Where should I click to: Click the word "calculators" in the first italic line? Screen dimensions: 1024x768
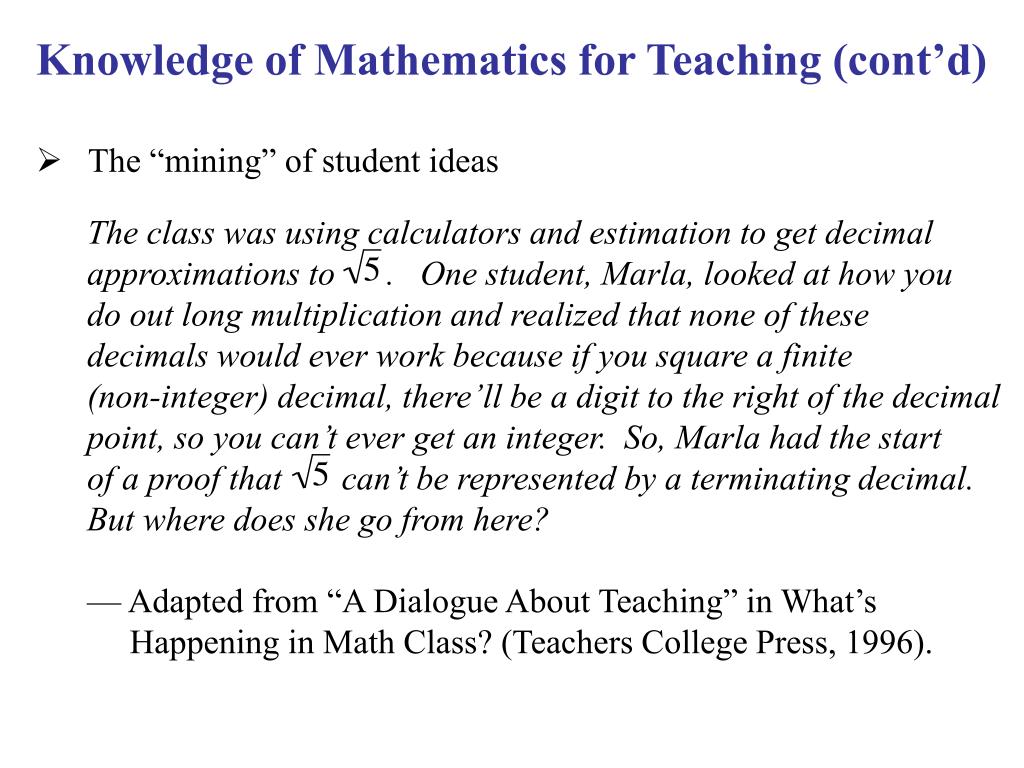pyautogui.click(x=443, y=234)
